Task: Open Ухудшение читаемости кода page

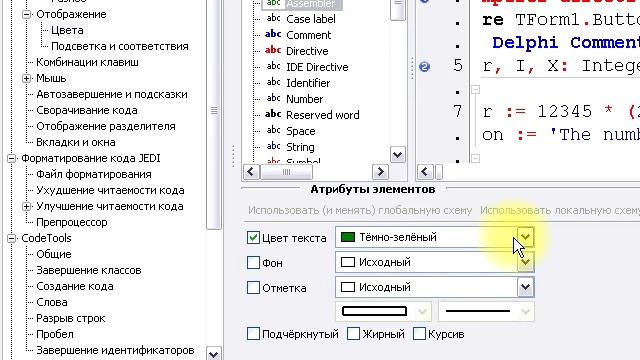Action: 110,190
